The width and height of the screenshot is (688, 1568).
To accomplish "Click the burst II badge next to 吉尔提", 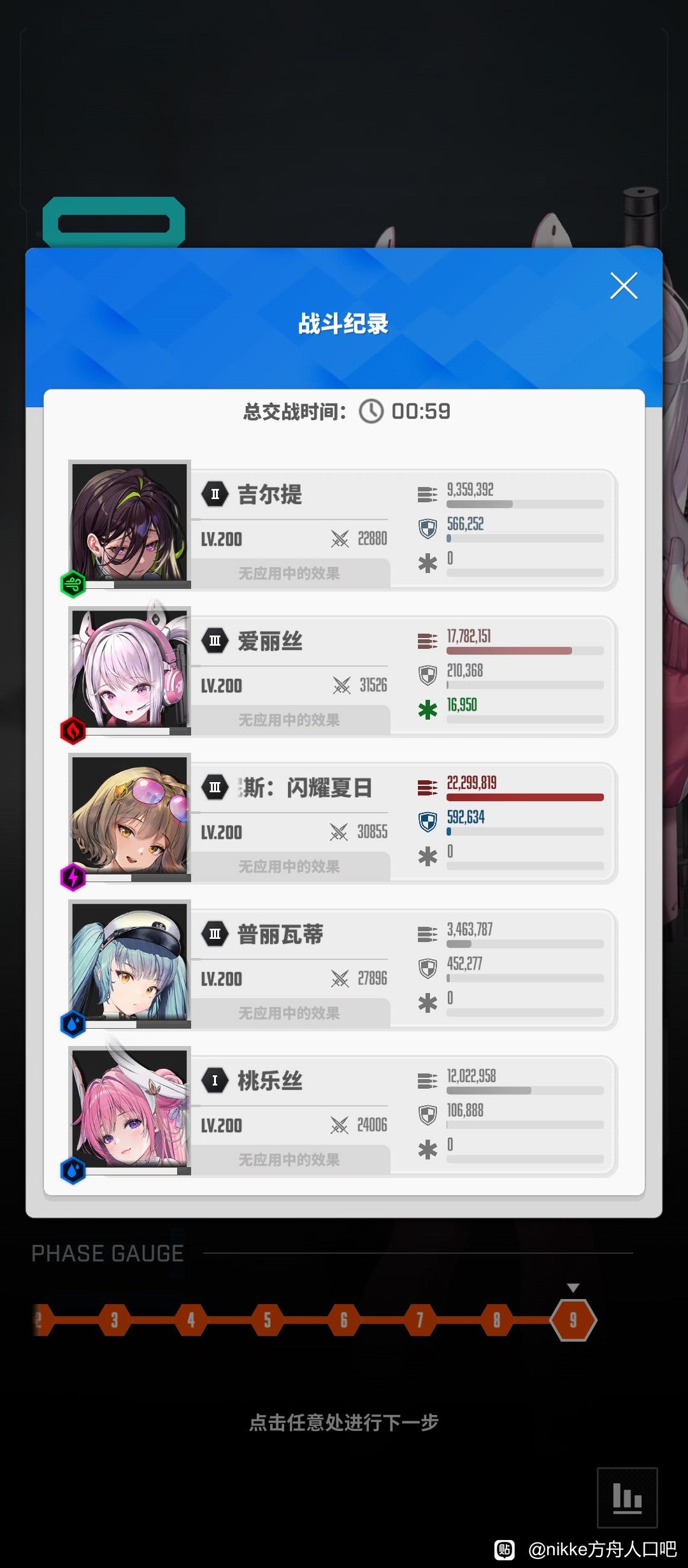I will pyautogui.click(x=215, y=494).
